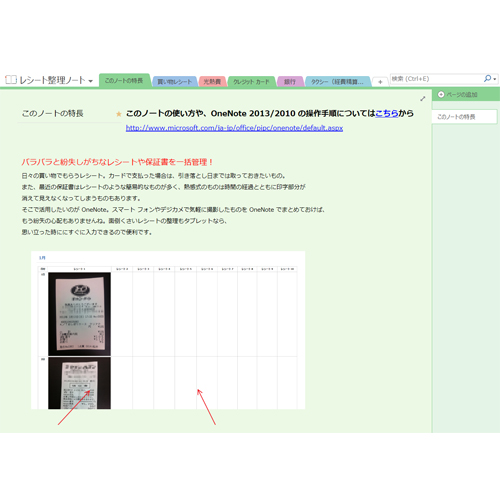Viewport: 500px width, 500px height.
Task: Select the このノートの特長 page in the page list
Action: 464,117
